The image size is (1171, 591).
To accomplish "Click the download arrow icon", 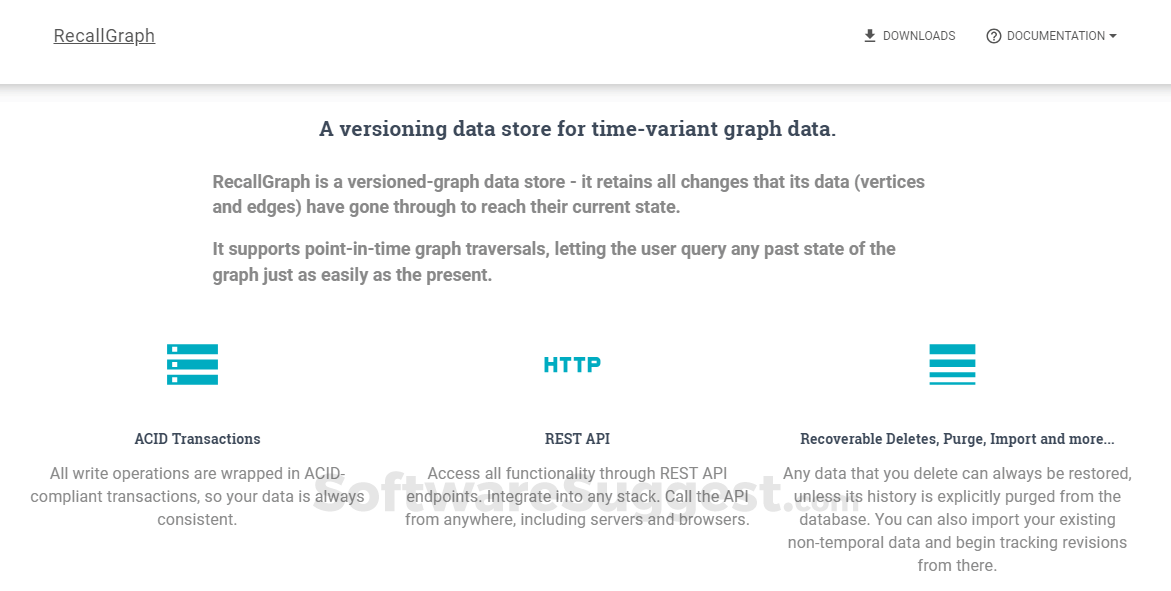I will 870,36.
